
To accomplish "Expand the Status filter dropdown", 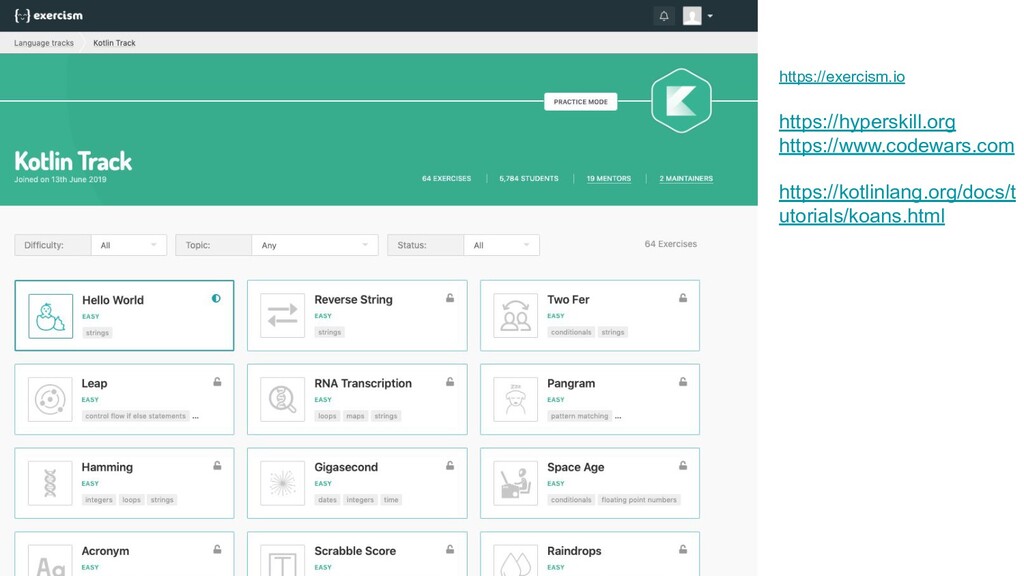I will [501, 245].
